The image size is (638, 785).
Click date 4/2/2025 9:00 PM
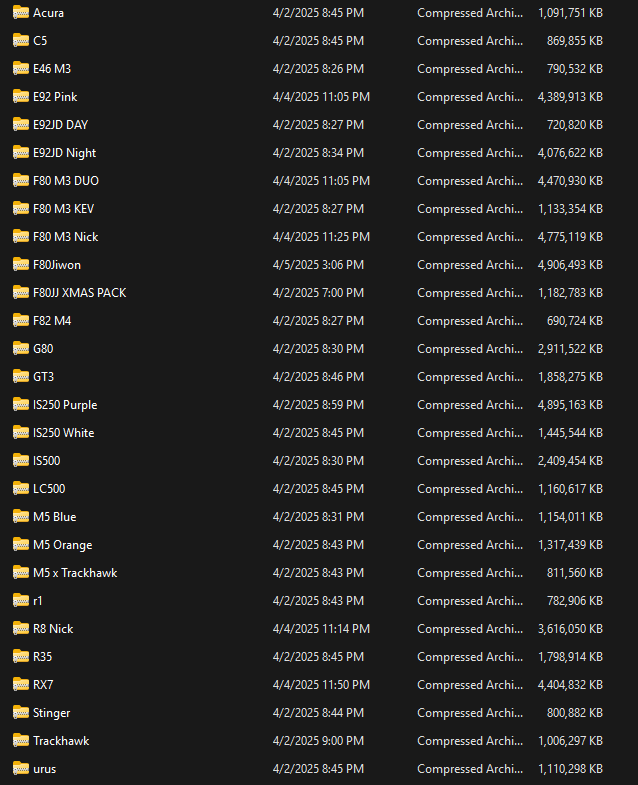point(318,741)
